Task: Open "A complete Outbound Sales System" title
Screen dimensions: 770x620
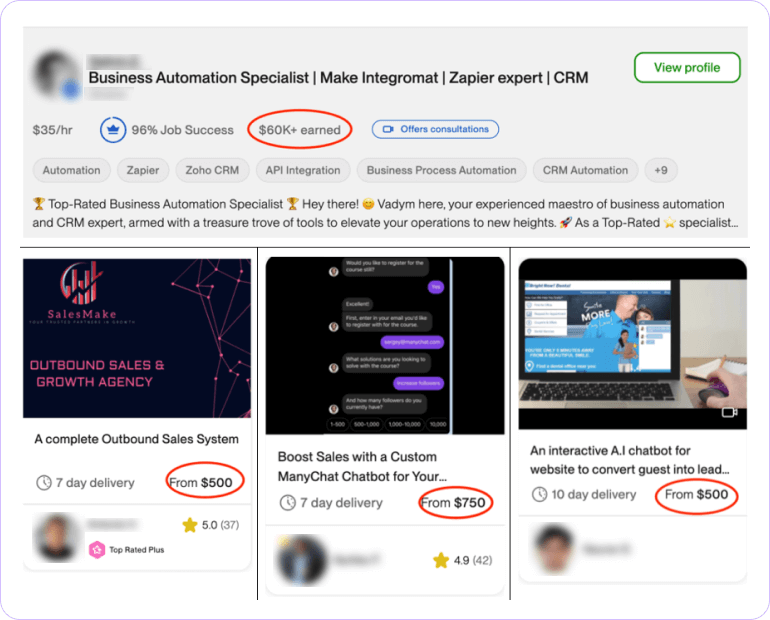Action: [x=136, y=439]
